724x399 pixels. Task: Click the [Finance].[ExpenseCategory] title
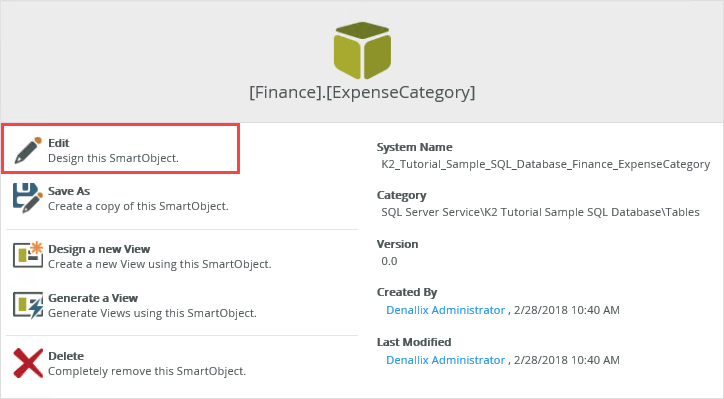(x=362, y=92)
